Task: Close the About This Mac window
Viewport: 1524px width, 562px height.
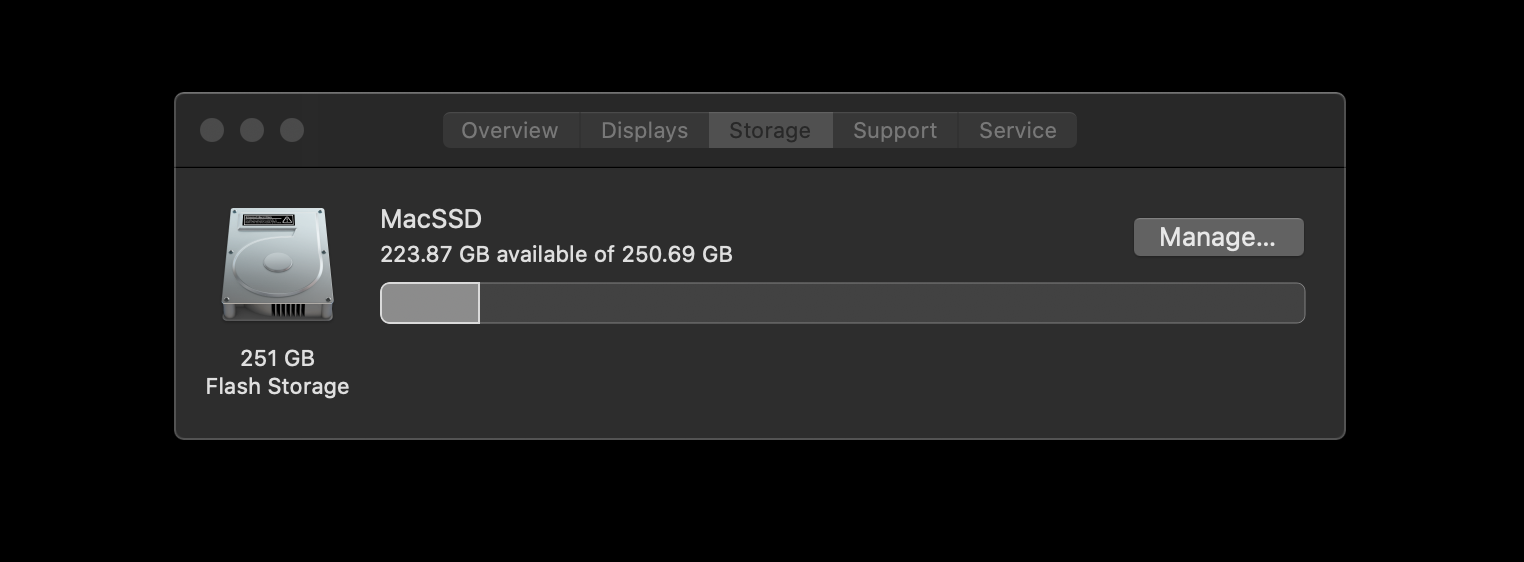Action: [x=212, y=130]
